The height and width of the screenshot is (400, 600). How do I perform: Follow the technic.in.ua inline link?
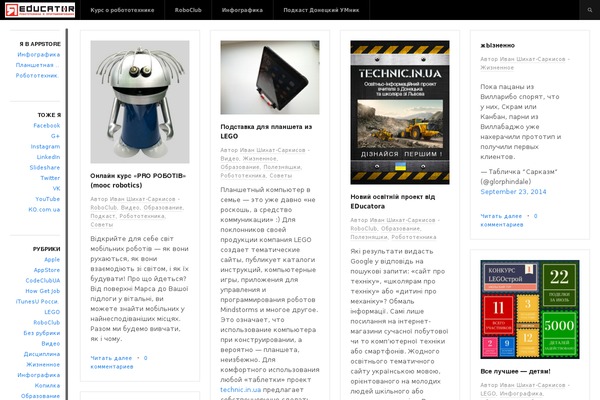tap(240, 390)
